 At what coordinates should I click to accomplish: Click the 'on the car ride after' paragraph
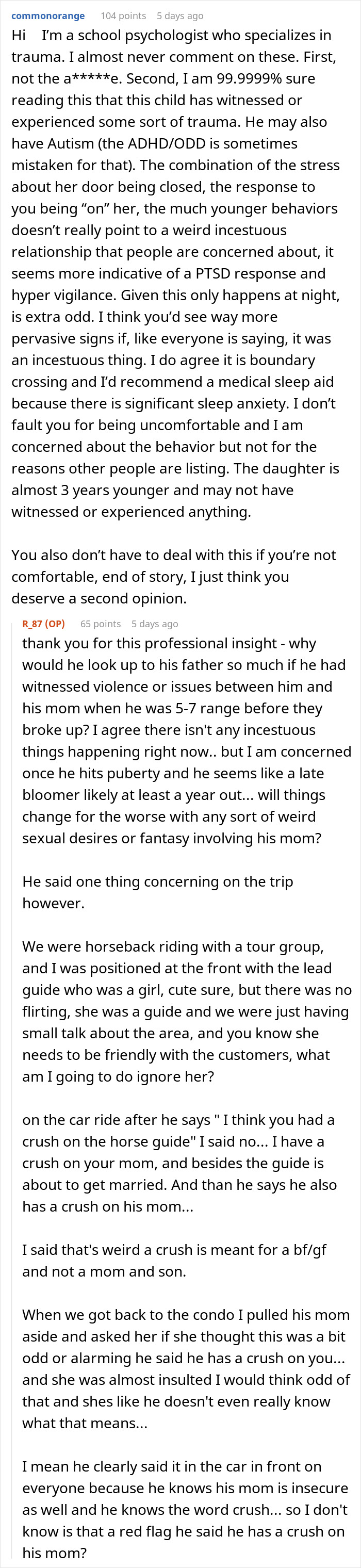pyautogui.click(x=179, y=1163)
